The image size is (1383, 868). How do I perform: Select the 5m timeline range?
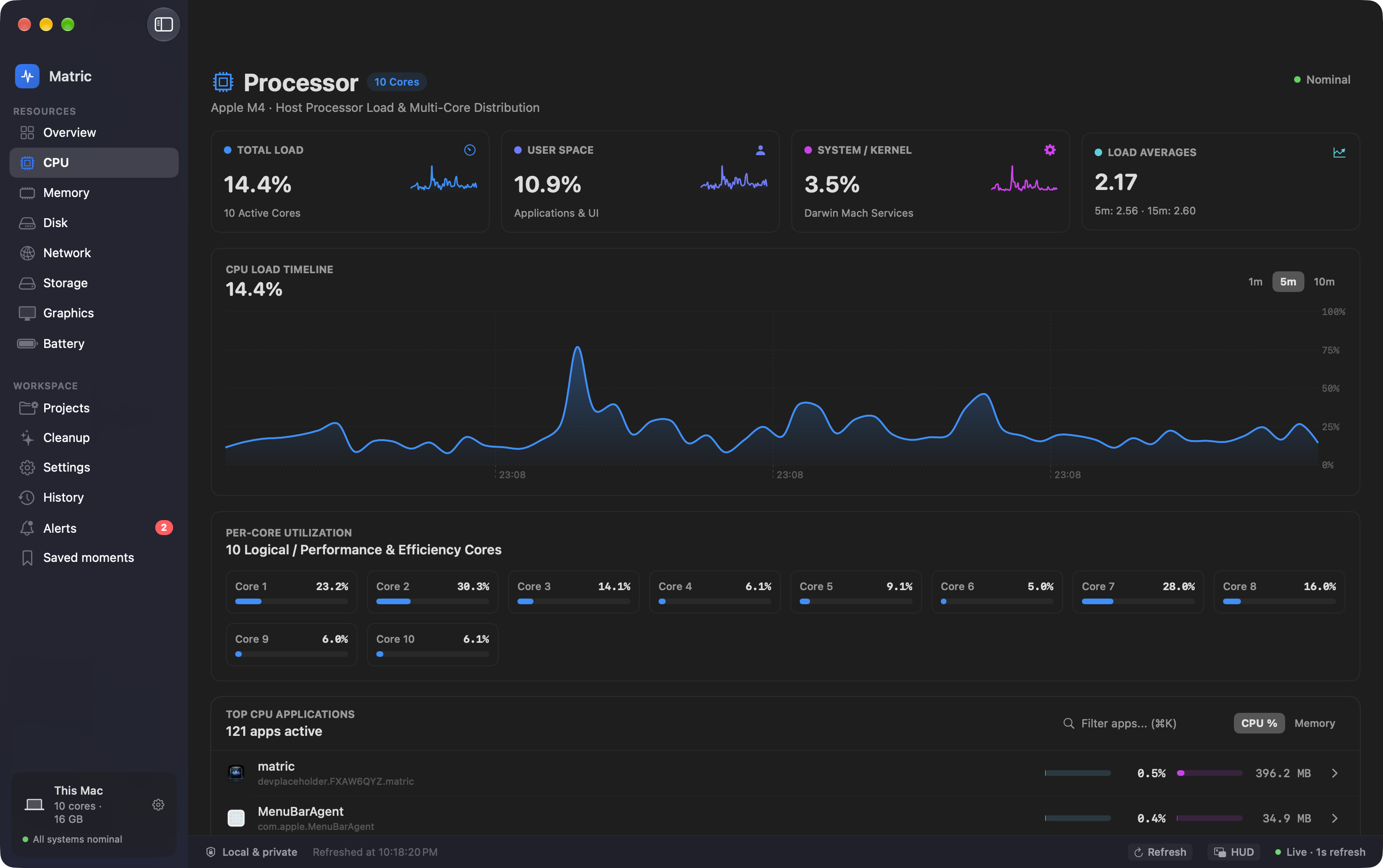point(1288,281)
